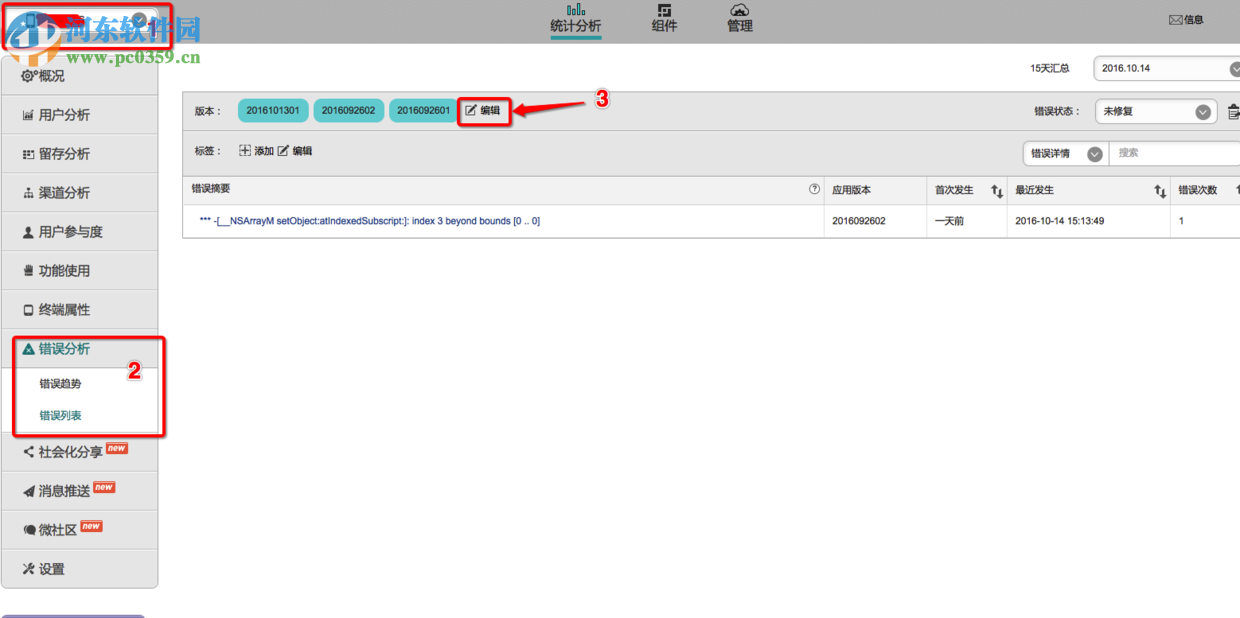The height and width of the screenshot is (618, 1240).
Task: Switch to the 组件 tab
Action: pos(664,18)
